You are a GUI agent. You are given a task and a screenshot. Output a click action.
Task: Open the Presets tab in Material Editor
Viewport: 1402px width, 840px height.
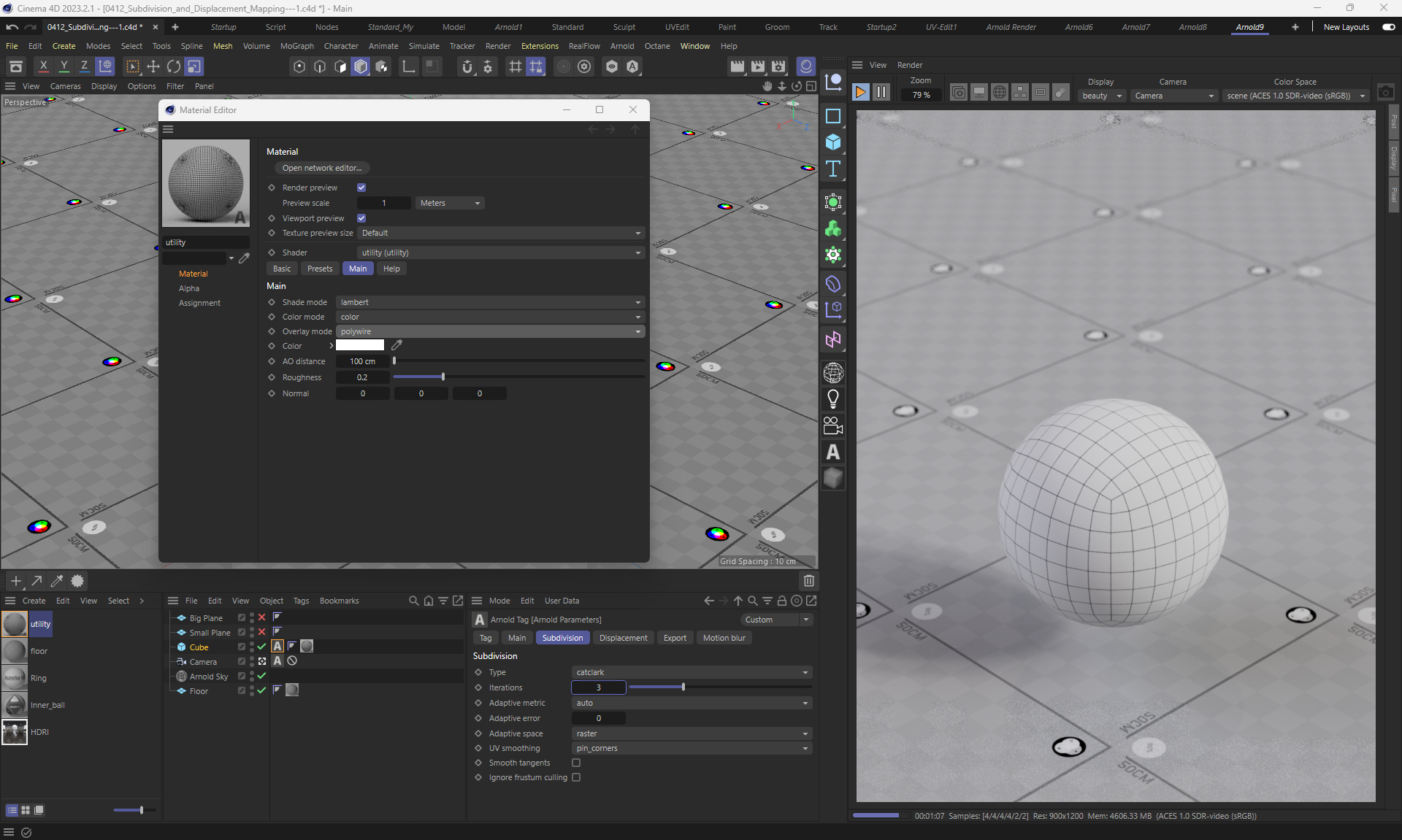[319, 269]
